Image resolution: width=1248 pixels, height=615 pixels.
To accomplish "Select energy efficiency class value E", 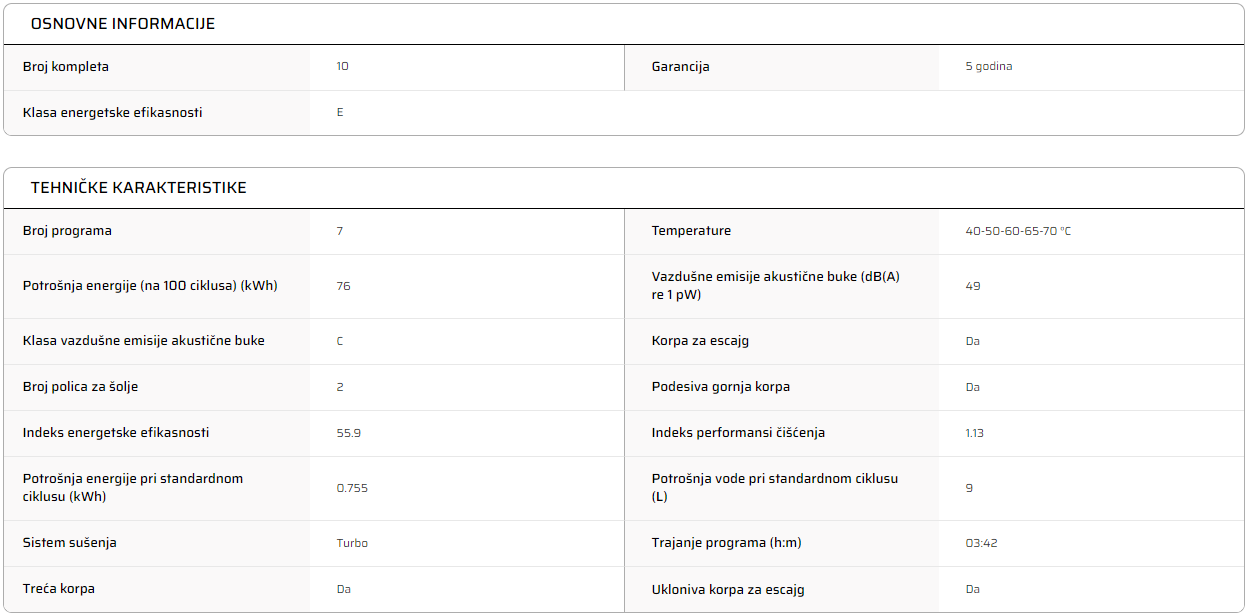I will pyautogui.click(x=340, y=113).
